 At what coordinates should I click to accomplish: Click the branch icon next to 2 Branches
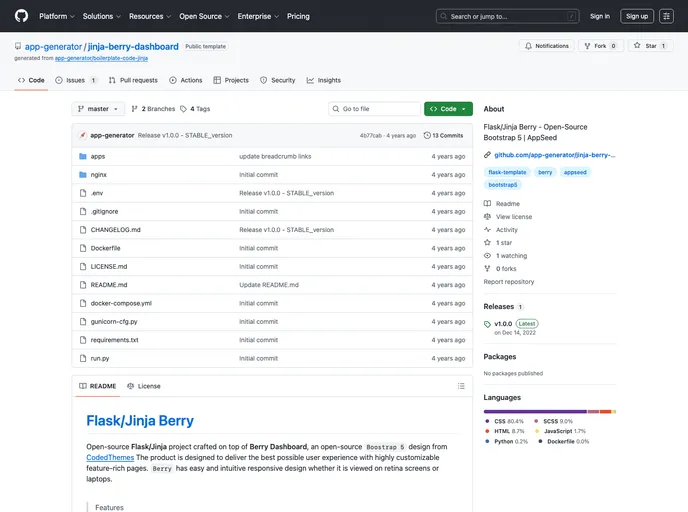134,109
